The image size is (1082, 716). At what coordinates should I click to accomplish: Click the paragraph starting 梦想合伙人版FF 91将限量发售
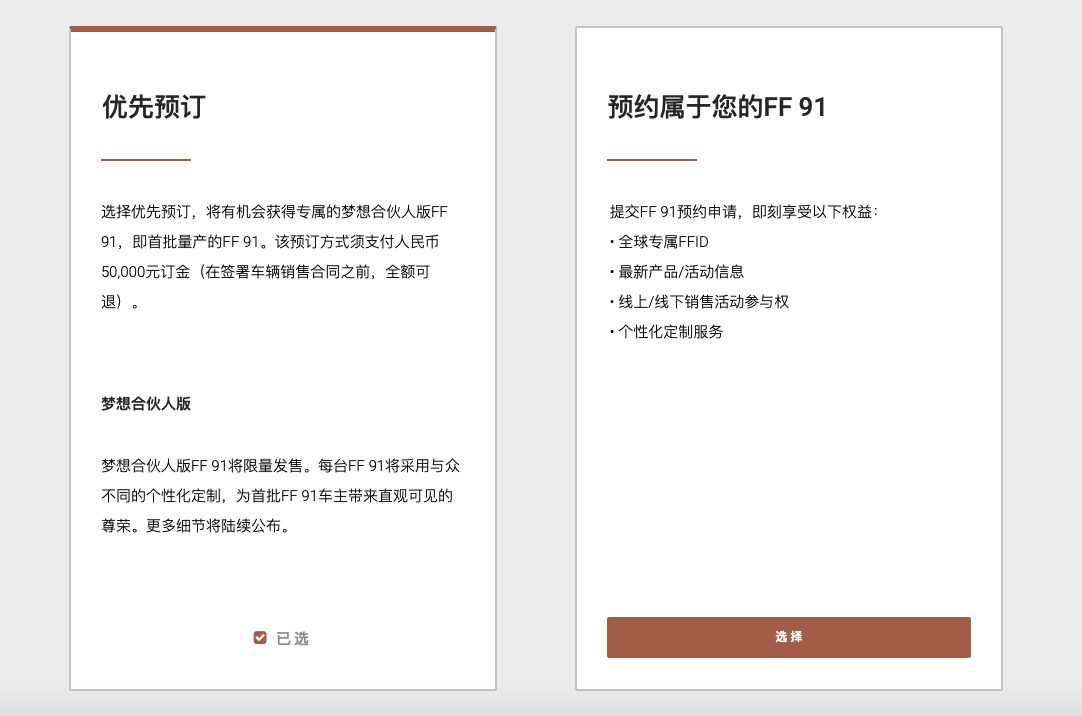pyautogui.click(x=280, y=496)
